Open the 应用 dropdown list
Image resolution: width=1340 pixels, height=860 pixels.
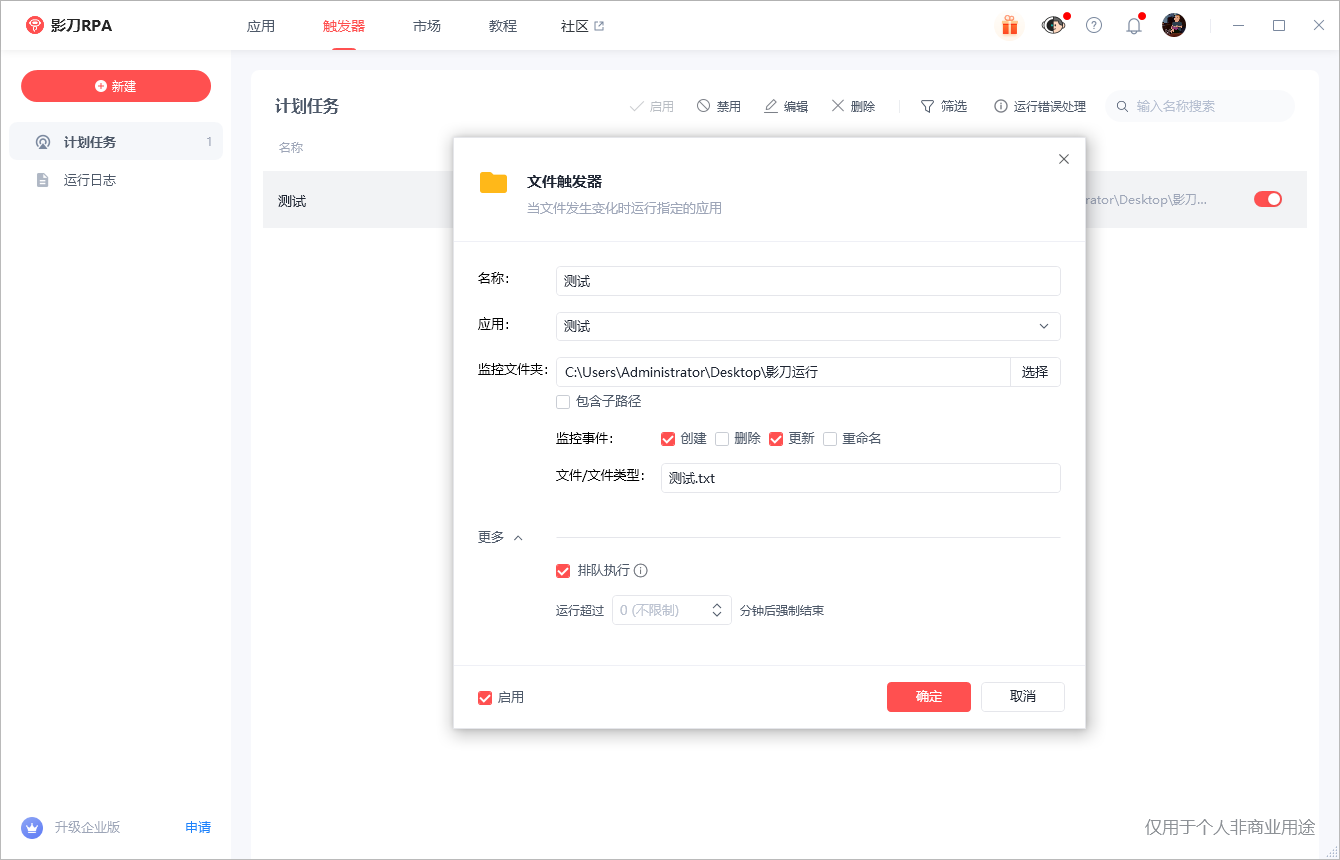pos(1043,326)
